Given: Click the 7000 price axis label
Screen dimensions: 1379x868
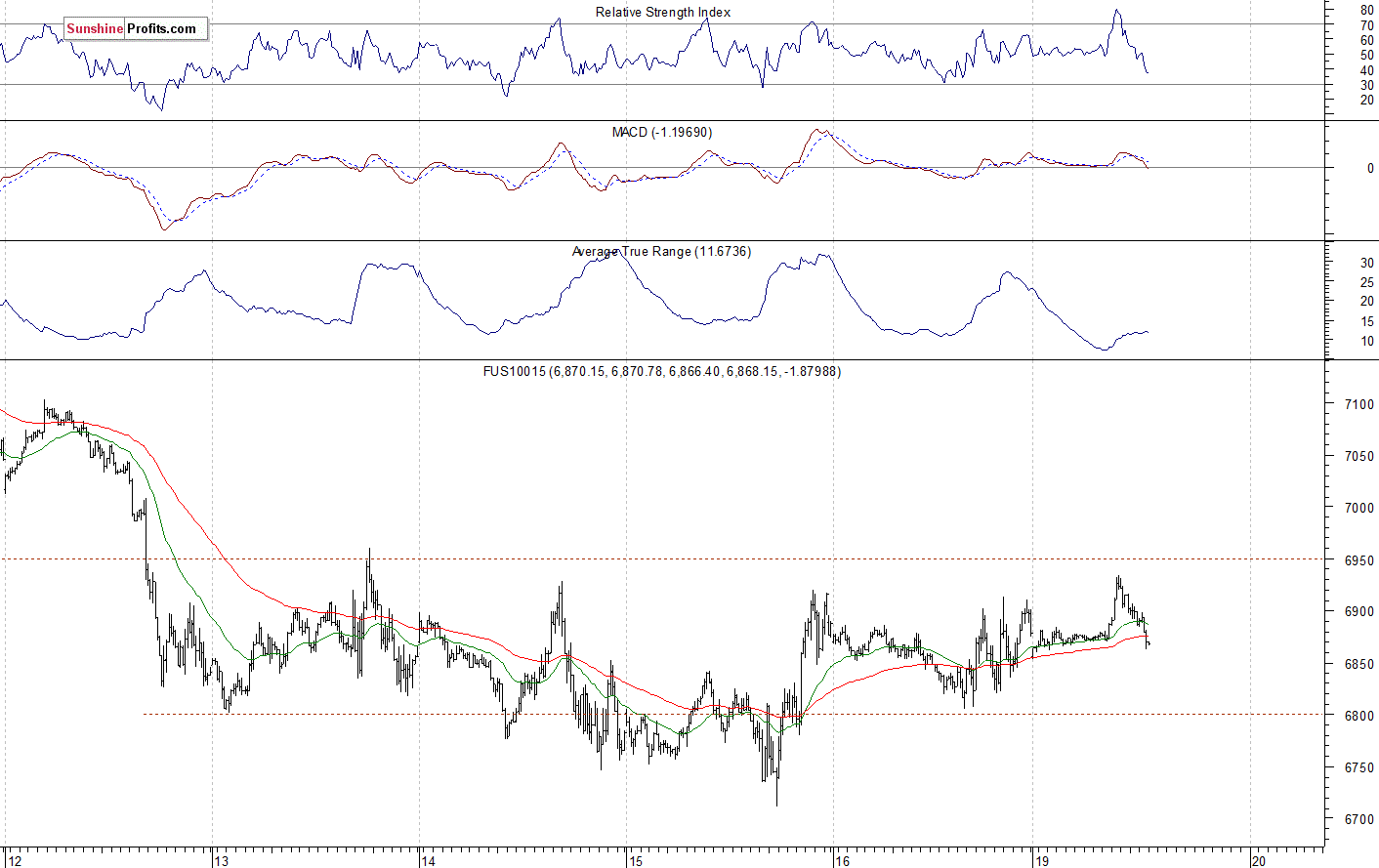Looking at the screenshot, I should coord(1359,508).
